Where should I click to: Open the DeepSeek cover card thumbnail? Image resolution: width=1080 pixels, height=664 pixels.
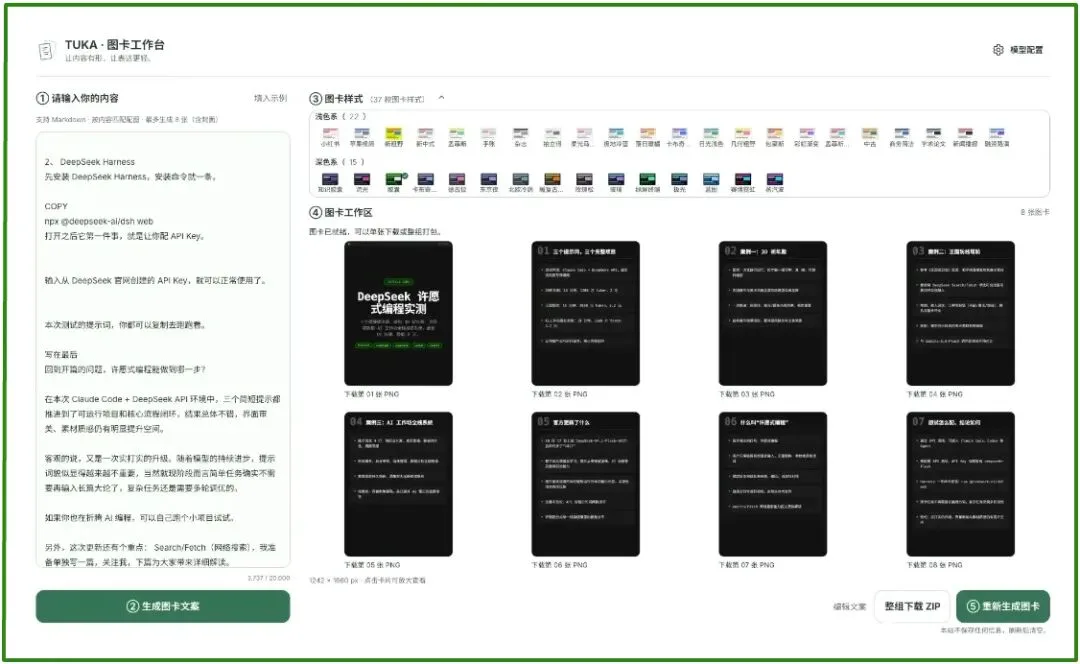(x=398, y=313)
